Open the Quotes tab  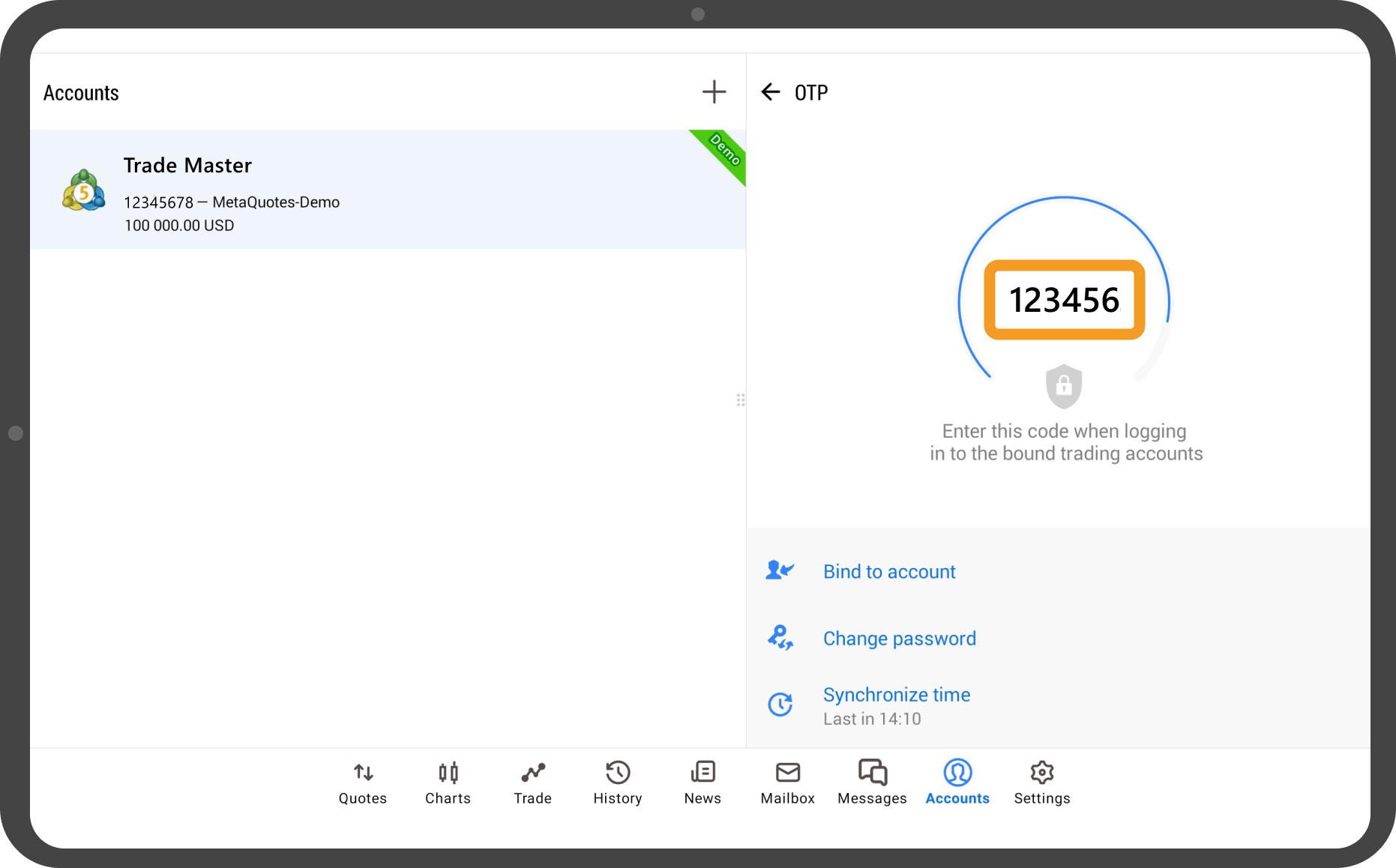point(363,783)
